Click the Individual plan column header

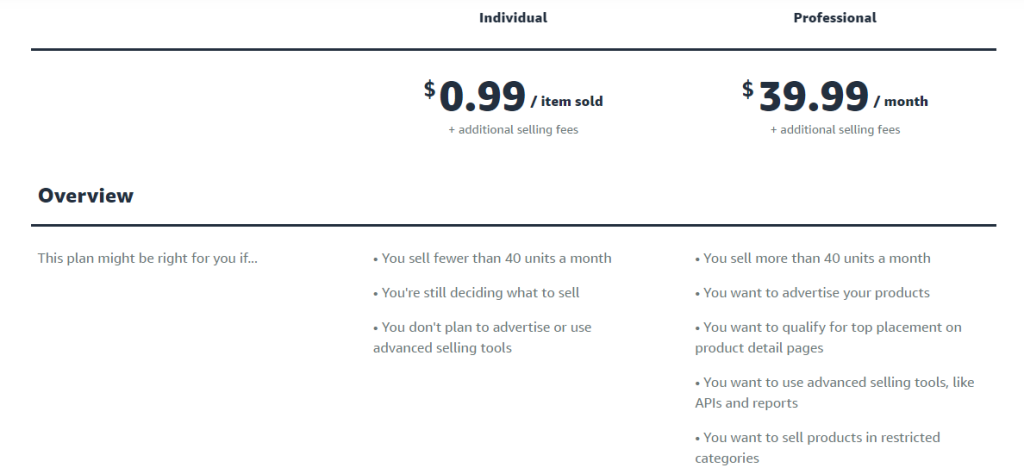coord(513,18)
